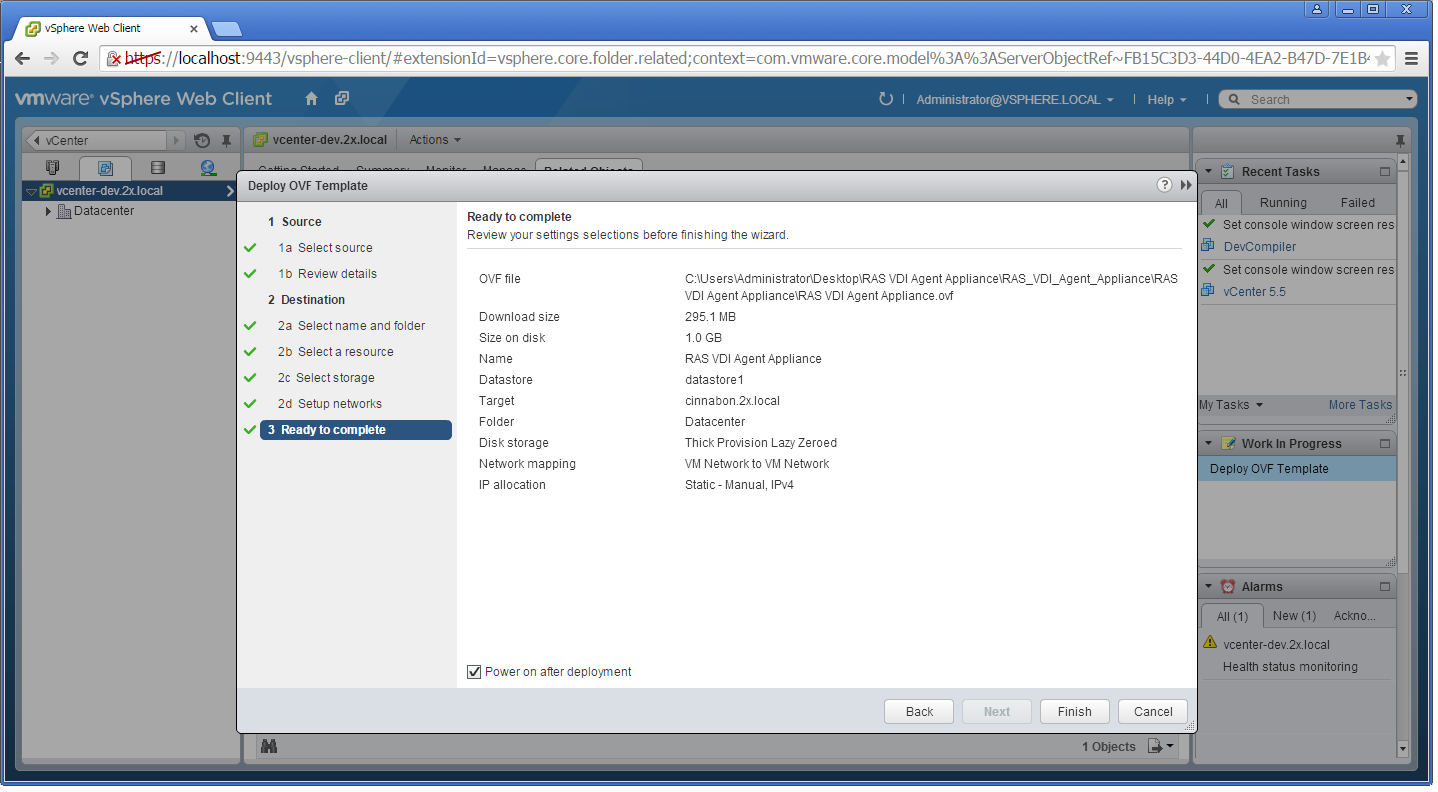Go to wizard step 1a Select source
Screen dimensions: 1438x792
coord(325,248)
